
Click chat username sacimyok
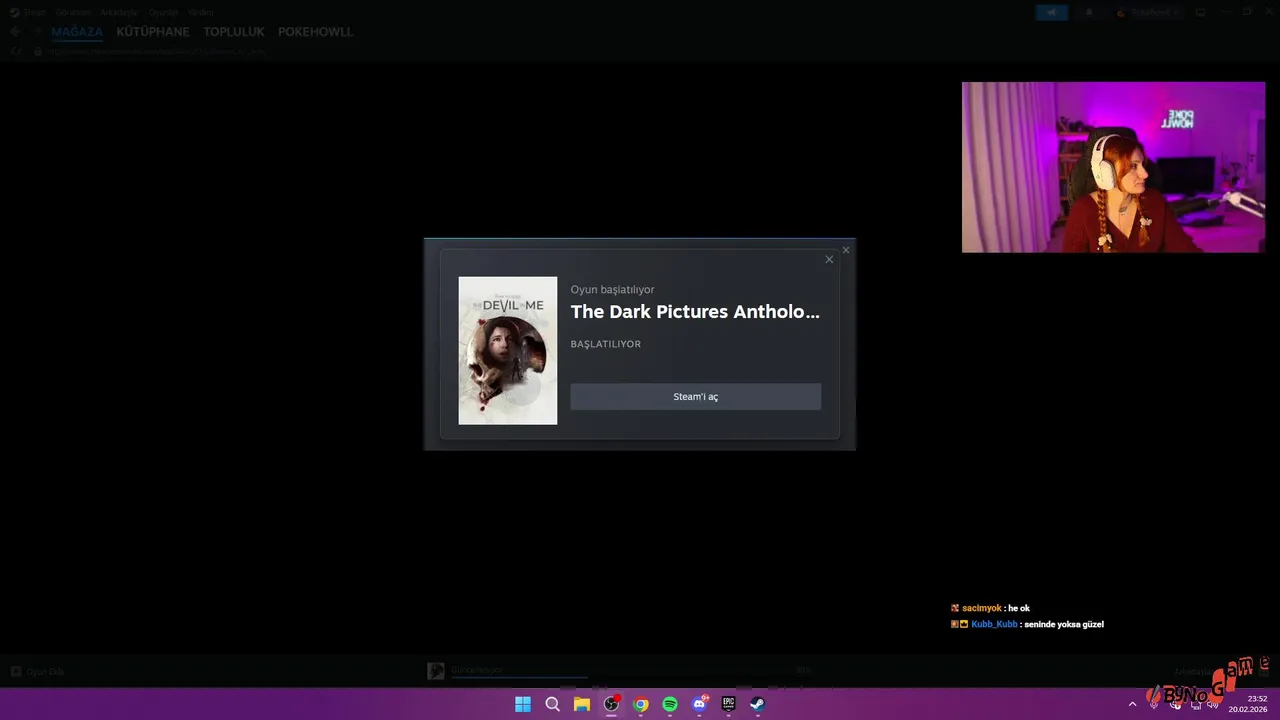coord(982,608)
